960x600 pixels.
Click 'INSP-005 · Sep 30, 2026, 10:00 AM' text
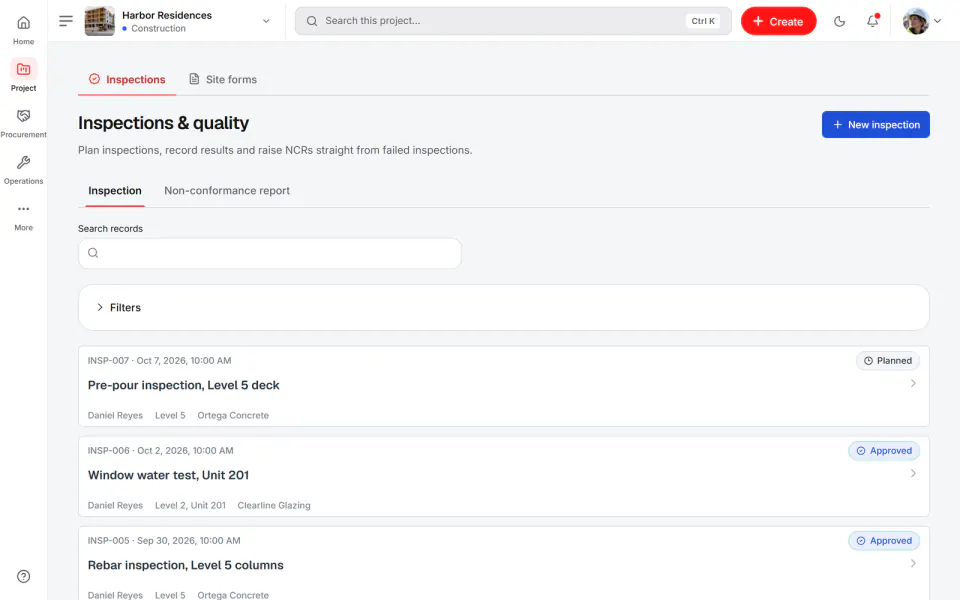[x=164, y=541]
